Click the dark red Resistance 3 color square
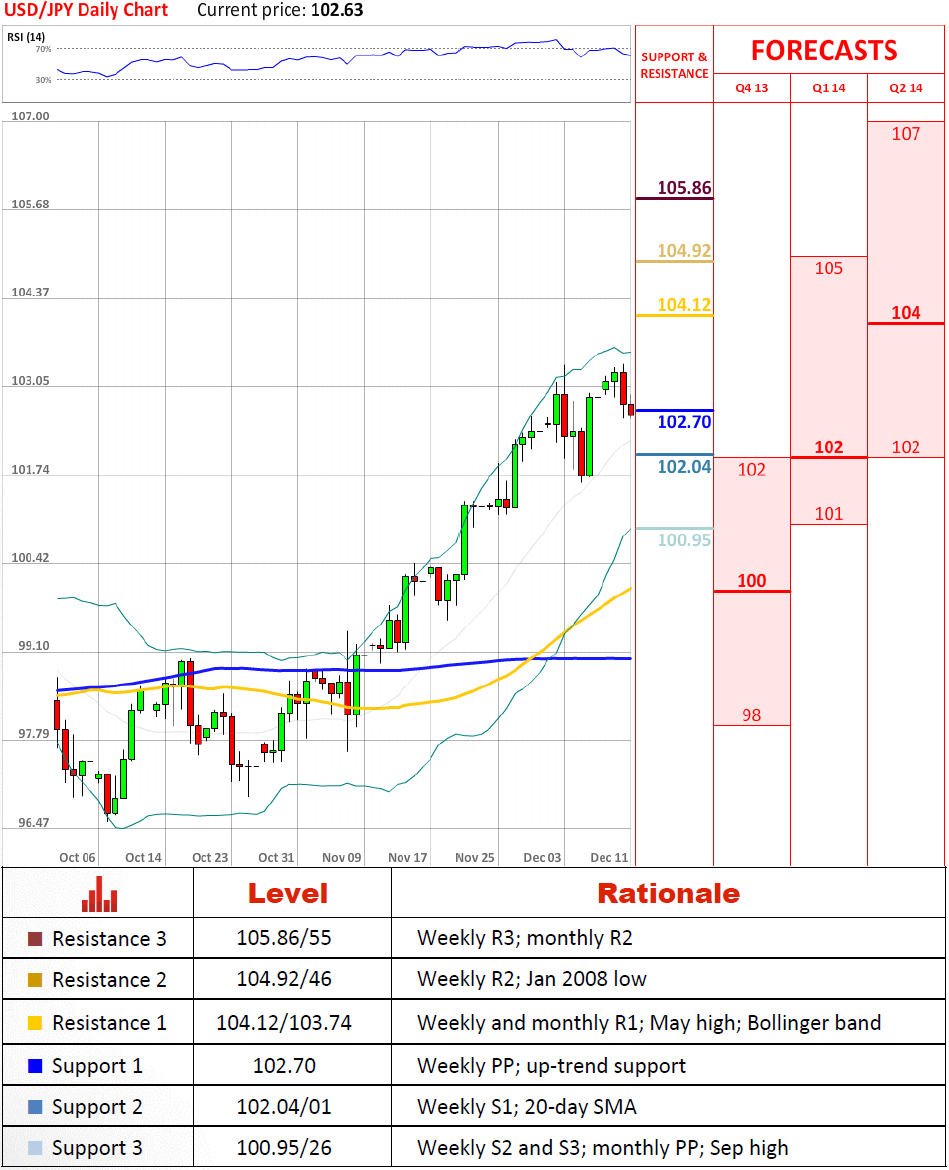The image size is (949, 1170). point(36,939)
